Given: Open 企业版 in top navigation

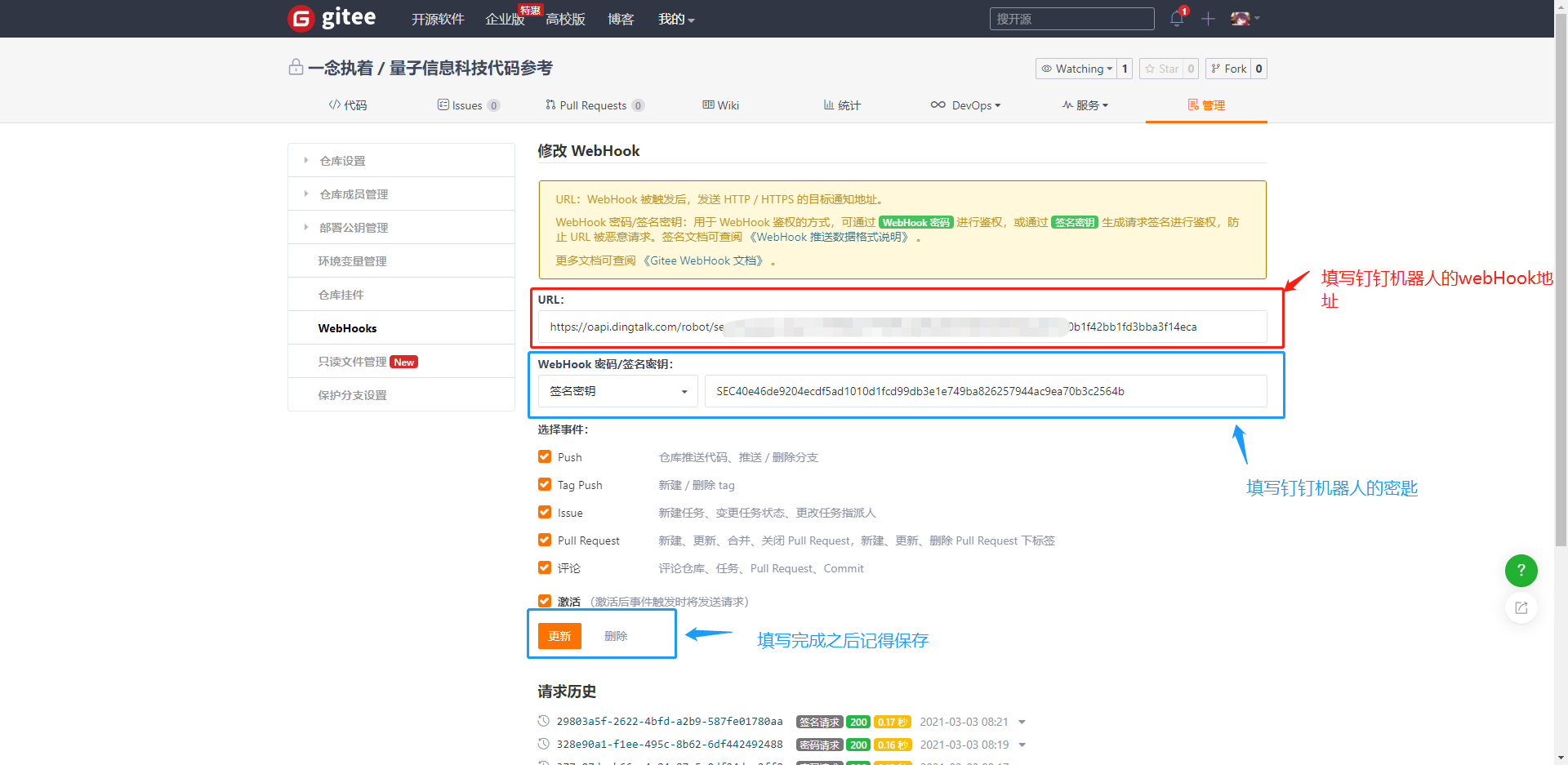Looking at the screenshot, I should pyautogui.click(x=505, y=19).
